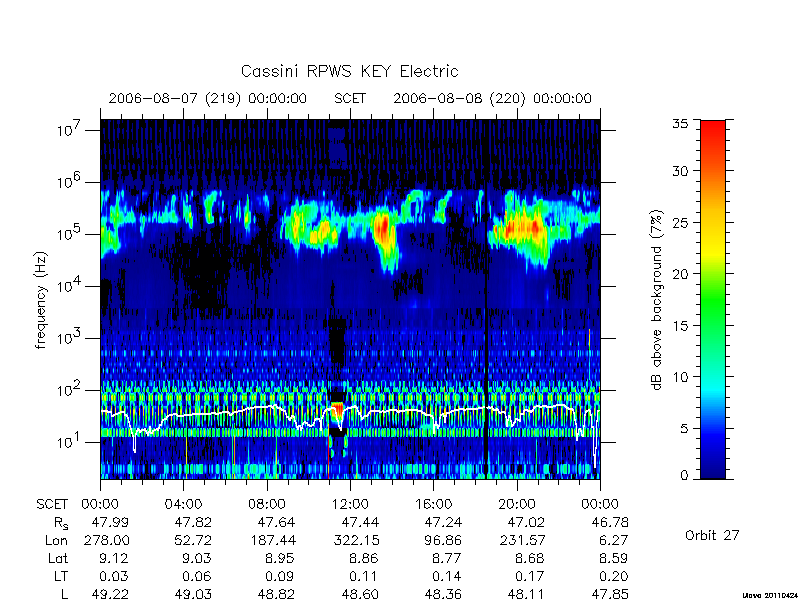Image resolution: width=800 pixels, height=600 pixels.
Task: Click the LT value 0.09
Action: 281,577
